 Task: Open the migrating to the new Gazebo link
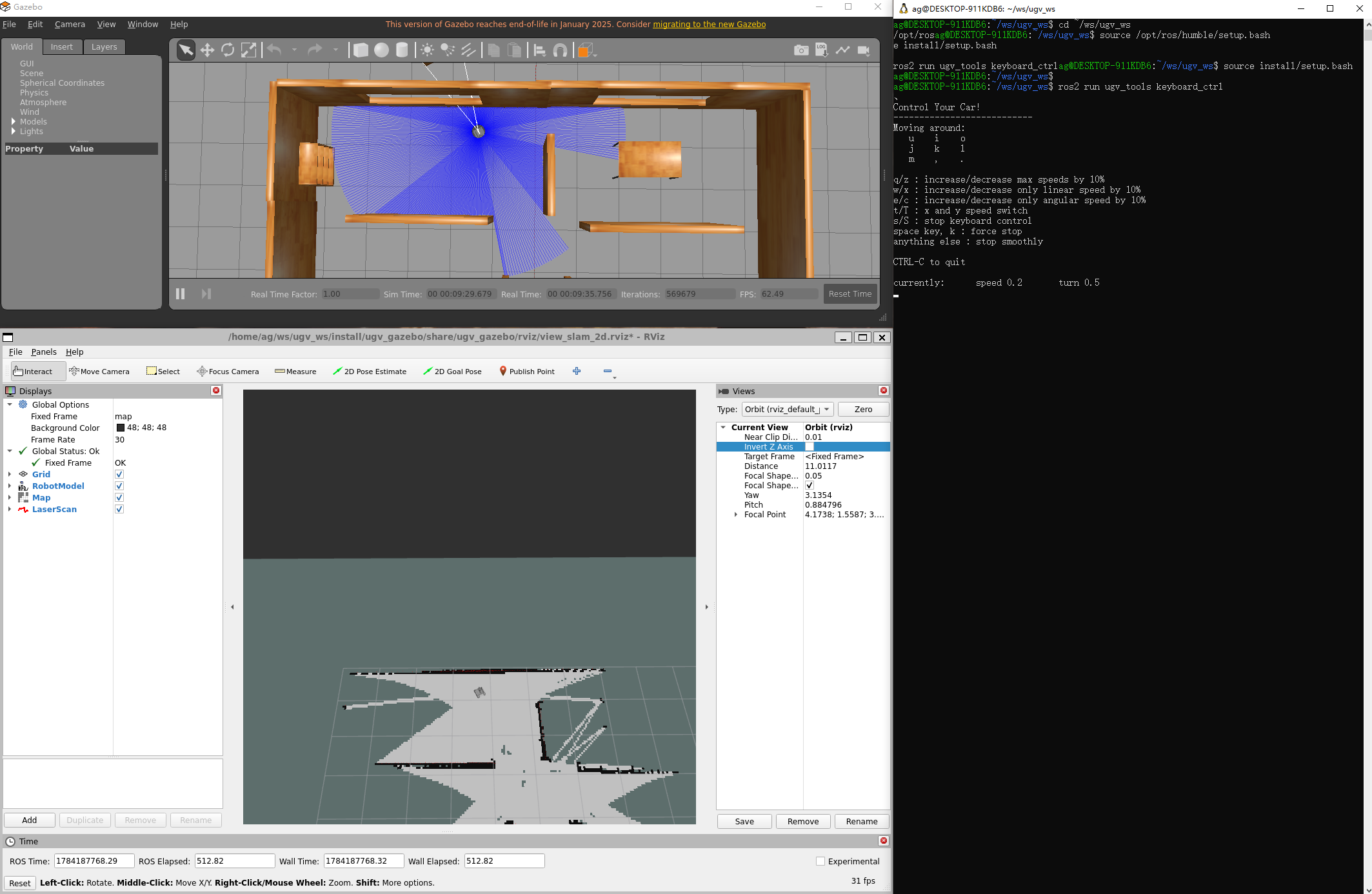(709, 24)
